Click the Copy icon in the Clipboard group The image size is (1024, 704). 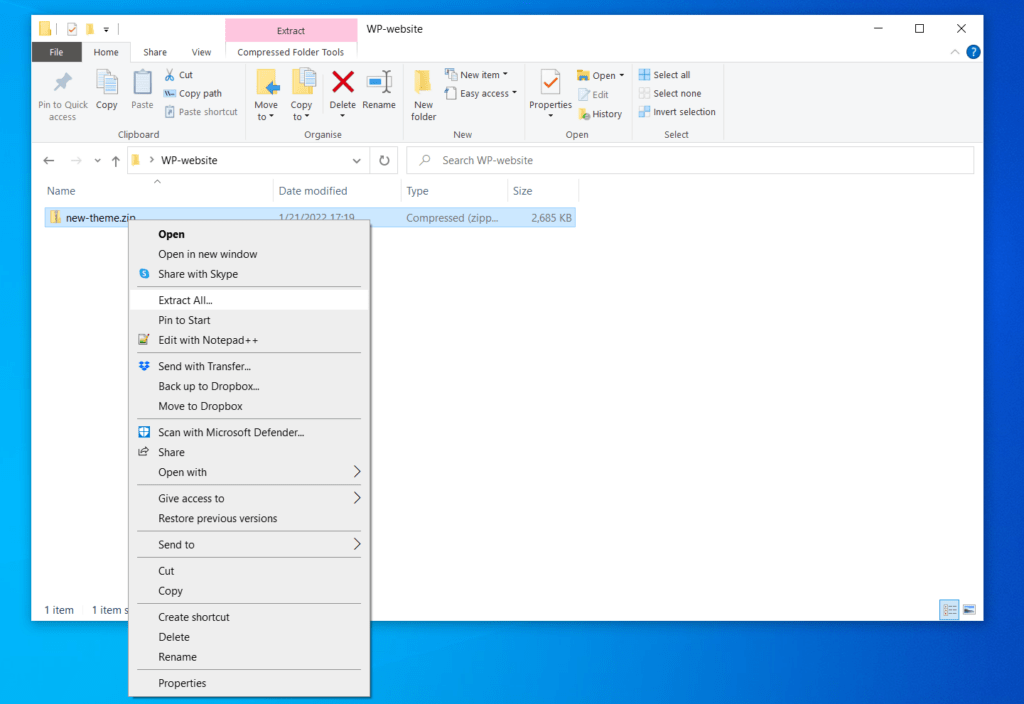pyautogui.click(x=106, y=90)
